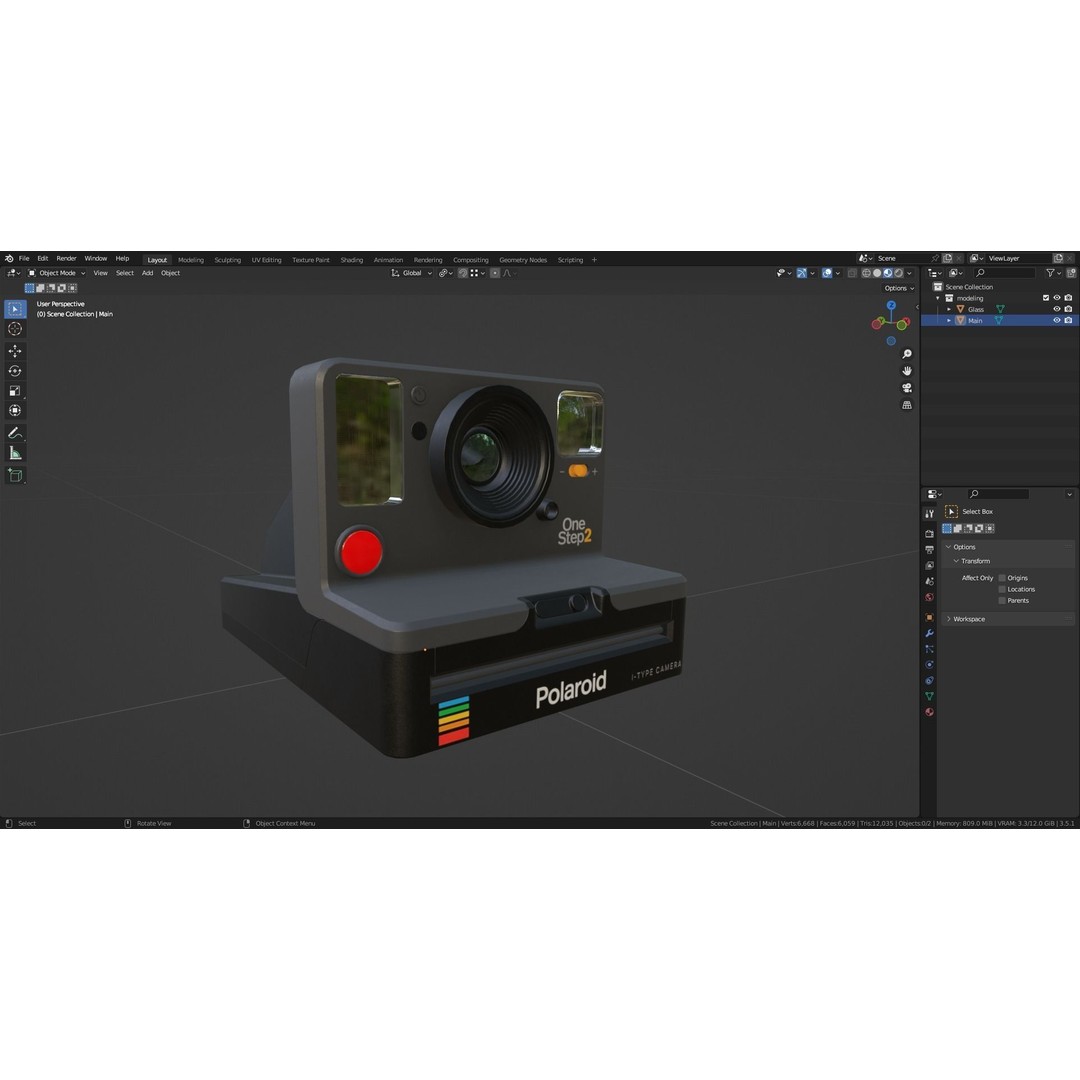Switch to the UV Editing workspace tab

click(x=267, y=260)
